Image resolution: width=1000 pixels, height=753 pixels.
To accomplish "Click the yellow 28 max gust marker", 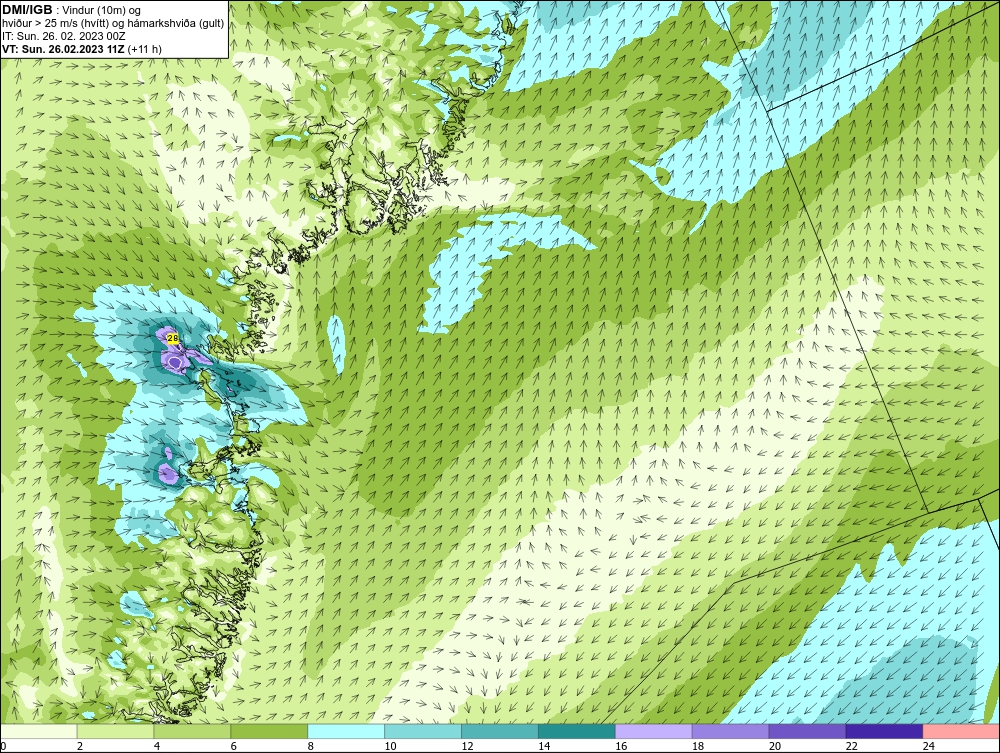I will coord(172,338).
